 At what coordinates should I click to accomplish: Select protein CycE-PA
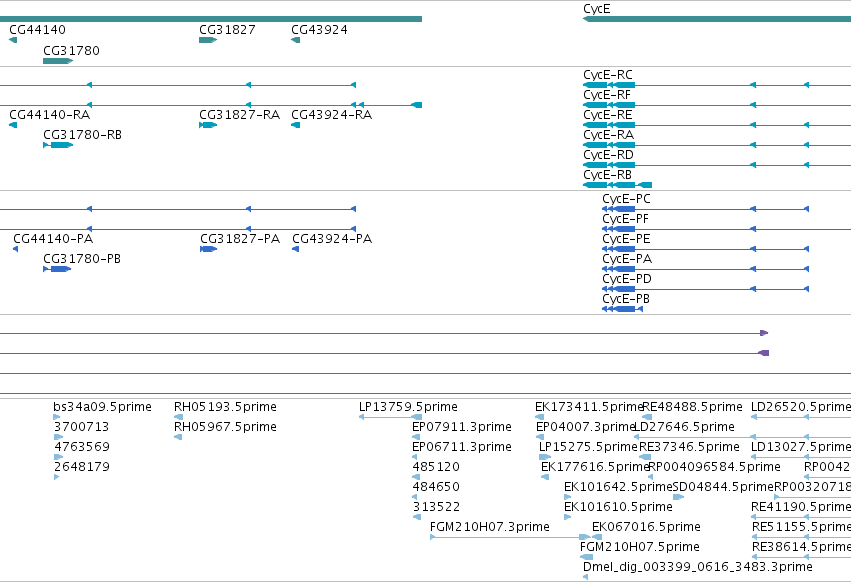tap(627, 259)
